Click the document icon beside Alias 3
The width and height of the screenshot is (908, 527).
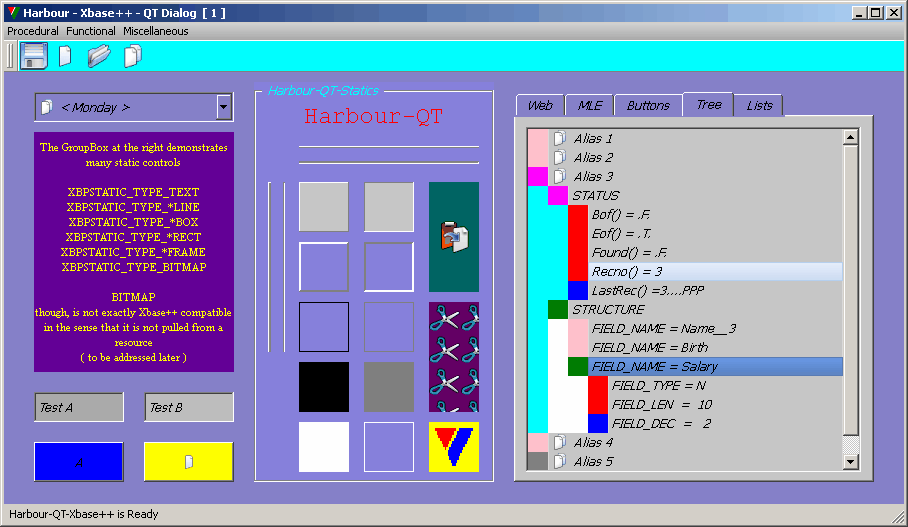tap(559, 177)
